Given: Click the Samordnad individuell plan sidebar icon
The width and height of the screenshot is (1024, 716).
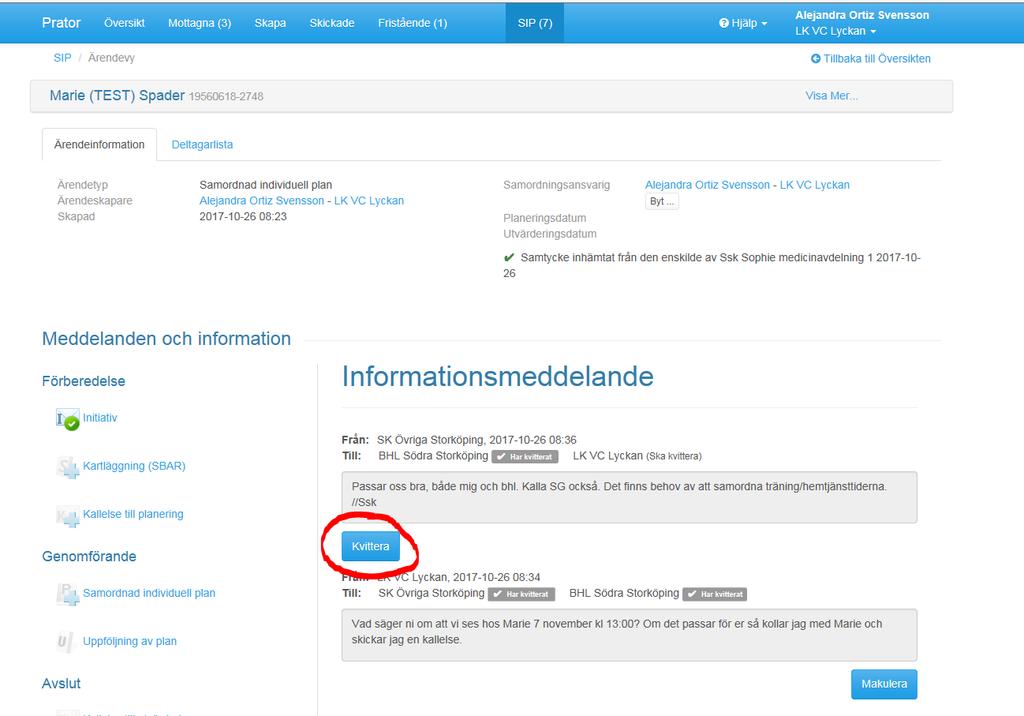Looking at the screenshot, I should coord(67,594).
